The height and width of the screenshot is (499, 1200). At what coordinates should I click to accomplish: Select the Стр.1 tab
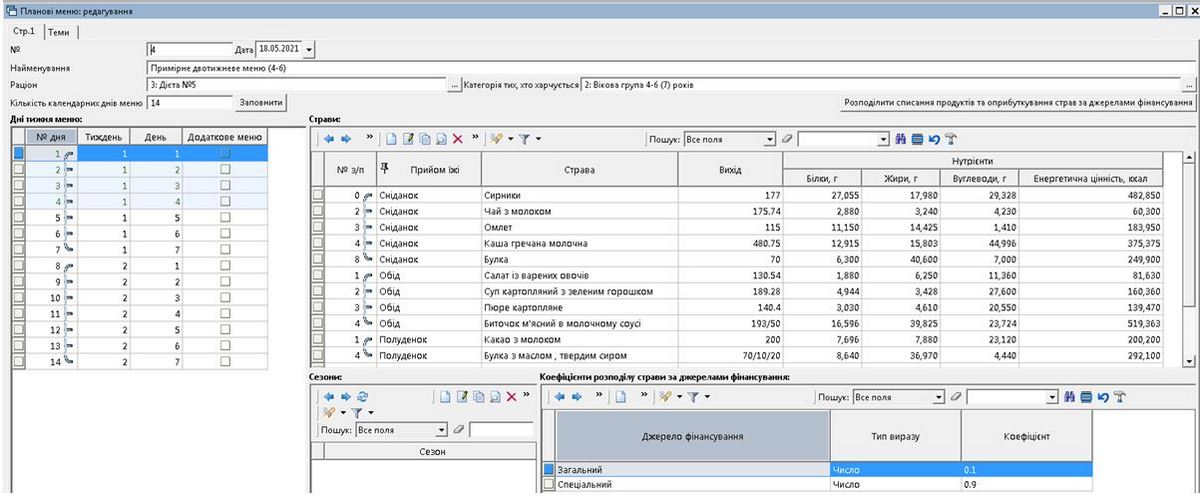25,32
